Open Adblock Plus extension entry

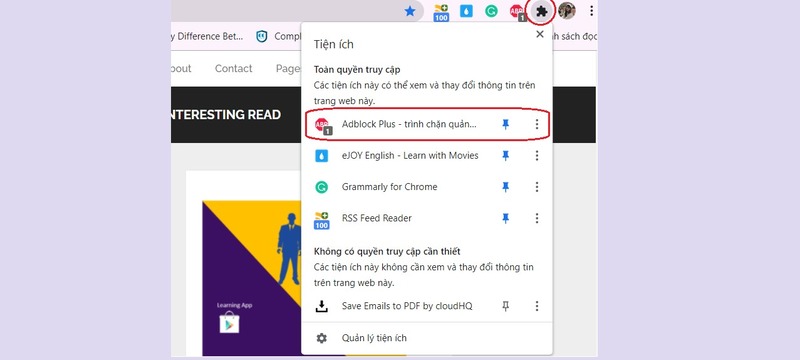pos(409,124)
